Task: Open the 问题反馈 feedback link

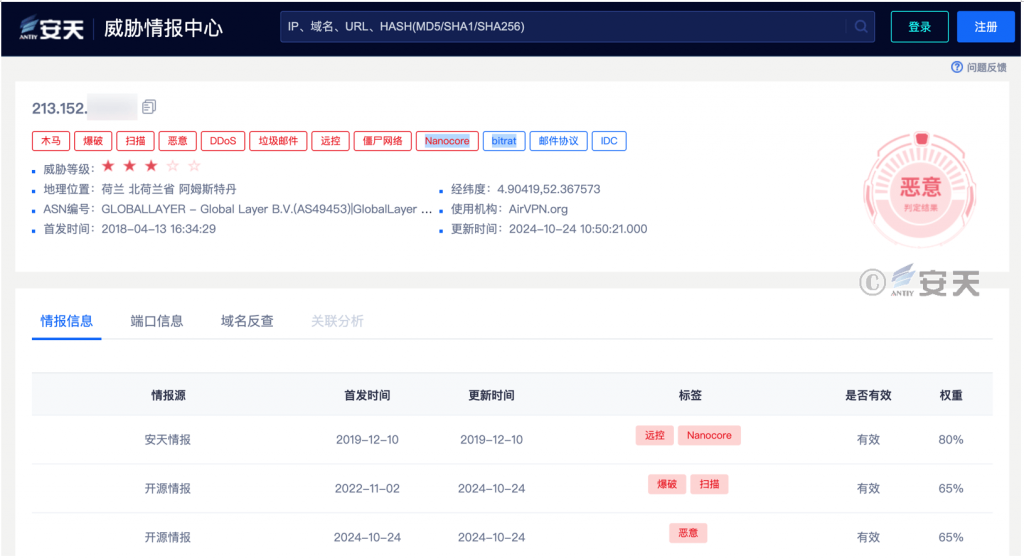Action: (986, 67)
